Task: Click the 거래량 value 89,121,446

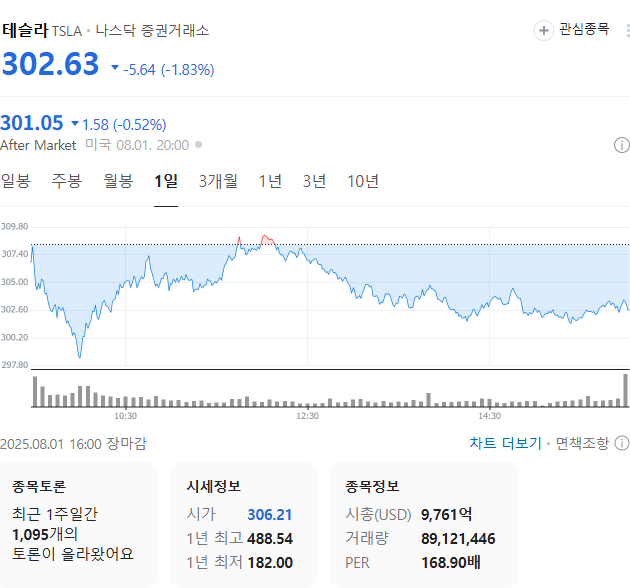Action: (x=458, y=539)
